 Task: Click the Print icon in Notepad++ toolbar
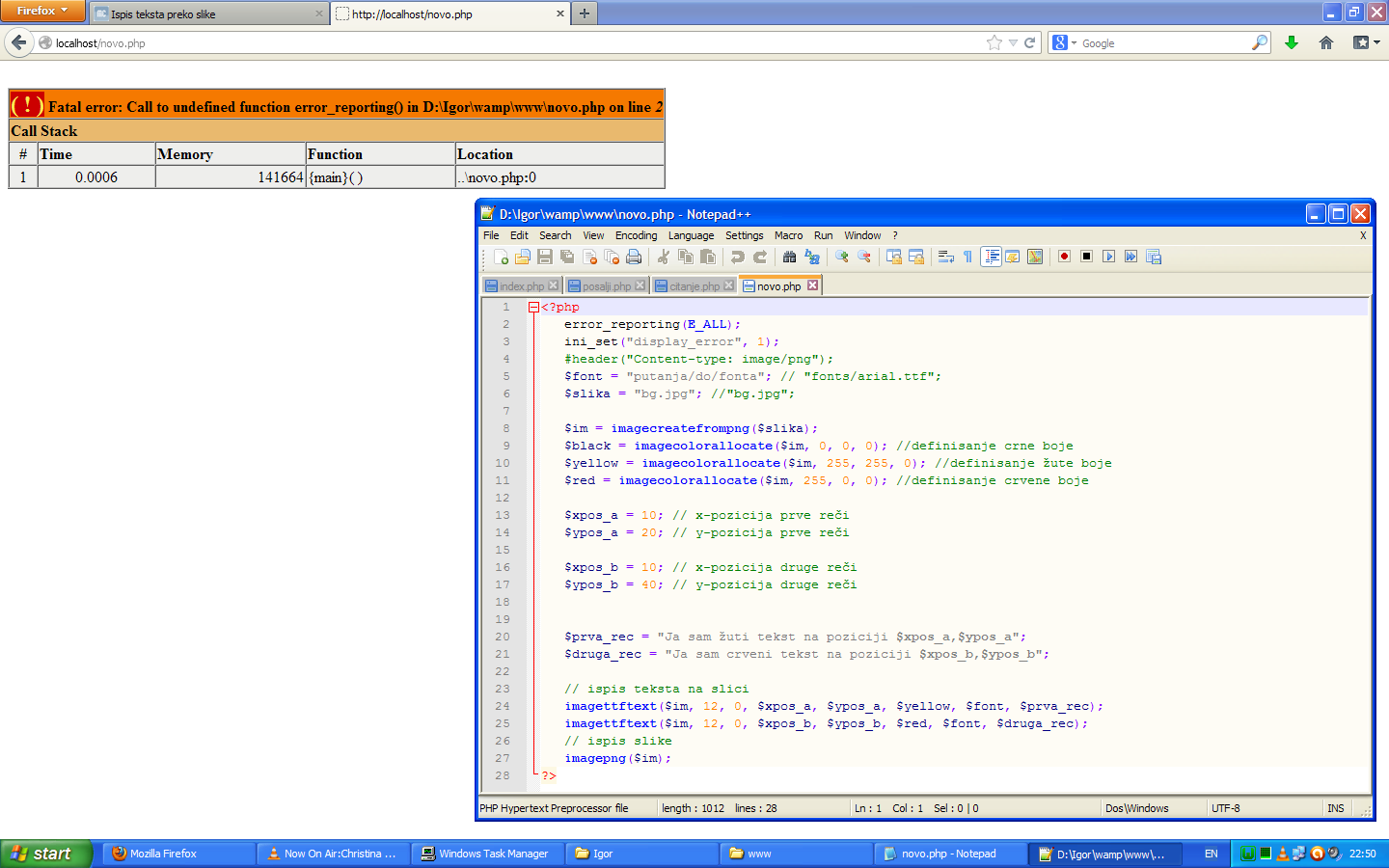coord(634,257)
